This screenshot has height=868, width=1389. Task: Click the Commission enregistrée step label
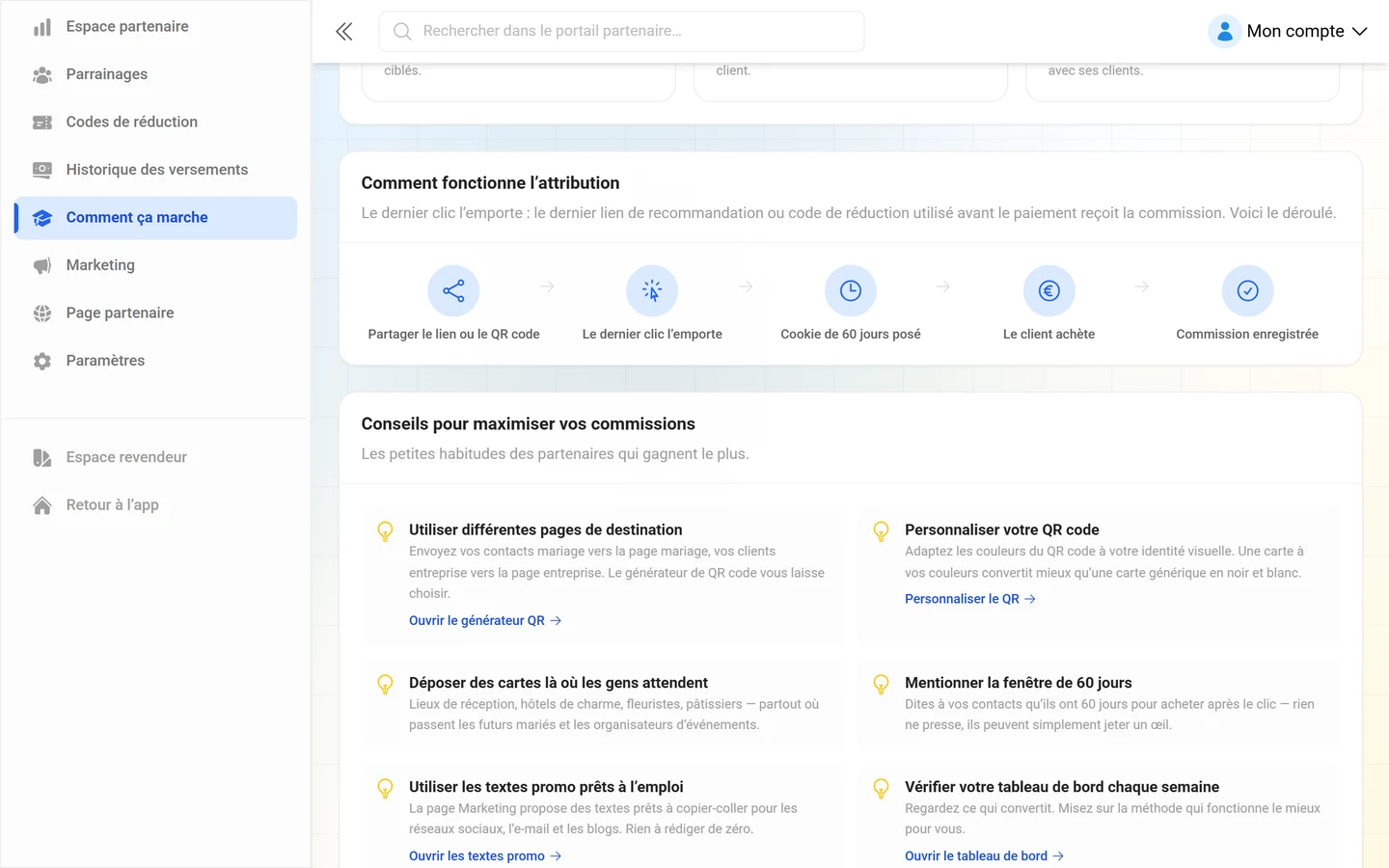(x=1247, y=335)
